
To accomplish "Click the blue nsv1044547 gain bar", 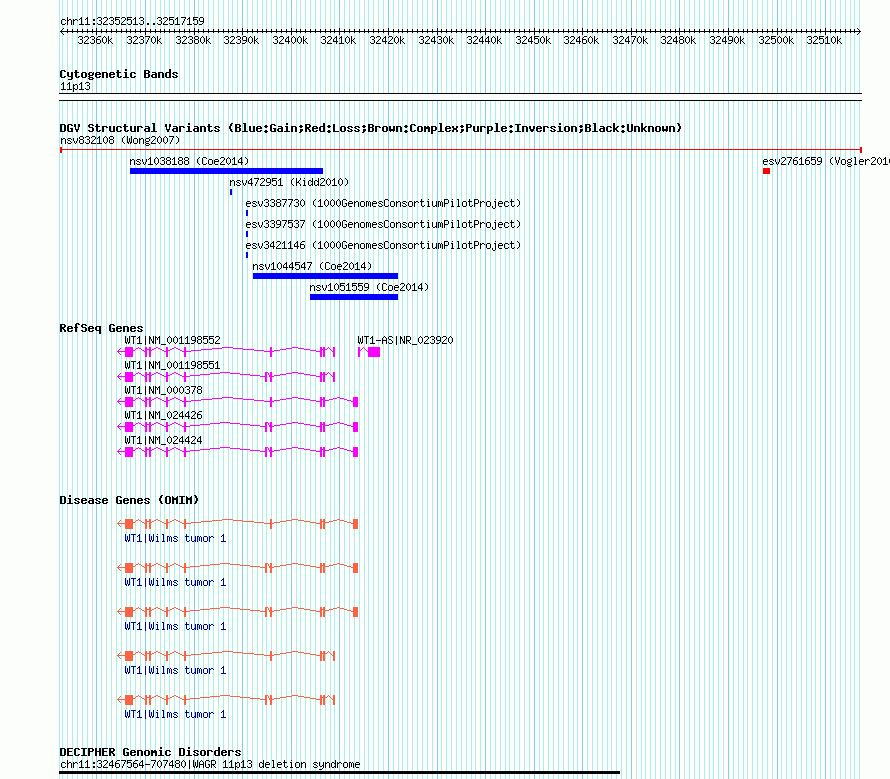I will click(x=325, y=276).
